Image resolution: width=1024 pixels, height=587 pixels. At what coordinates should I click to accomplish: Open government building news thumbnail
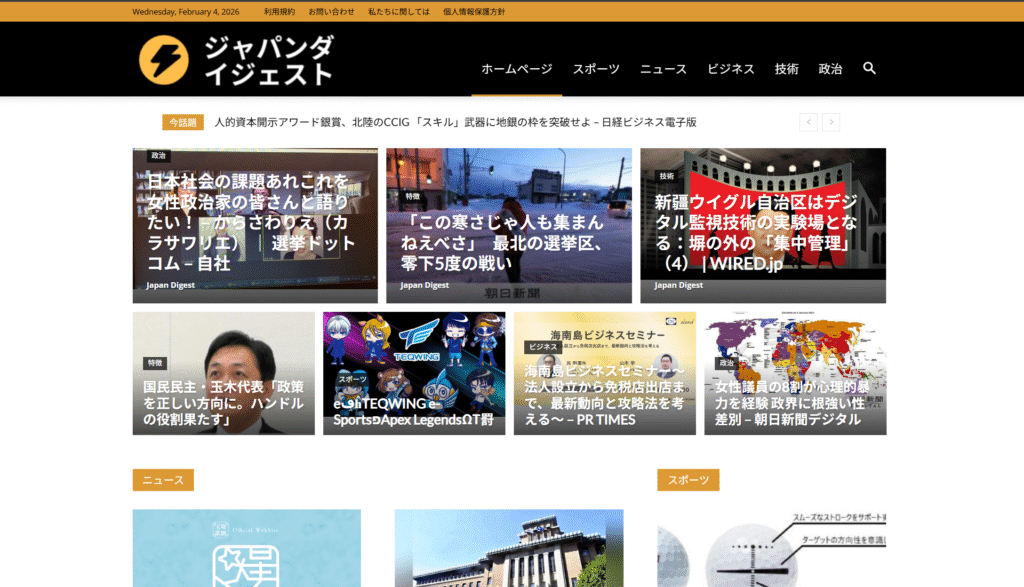click(509, 548)
